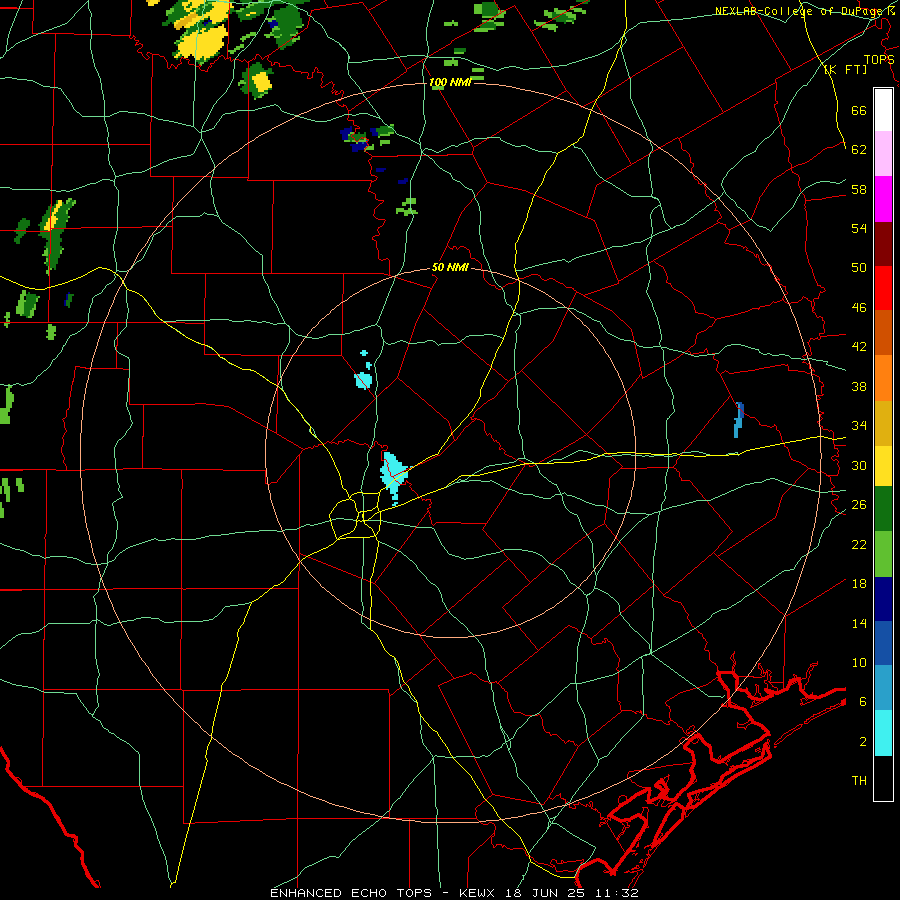This screenshot has height=900, width=900.
Task: Click the 'TH' legend label
Action: 859,780
